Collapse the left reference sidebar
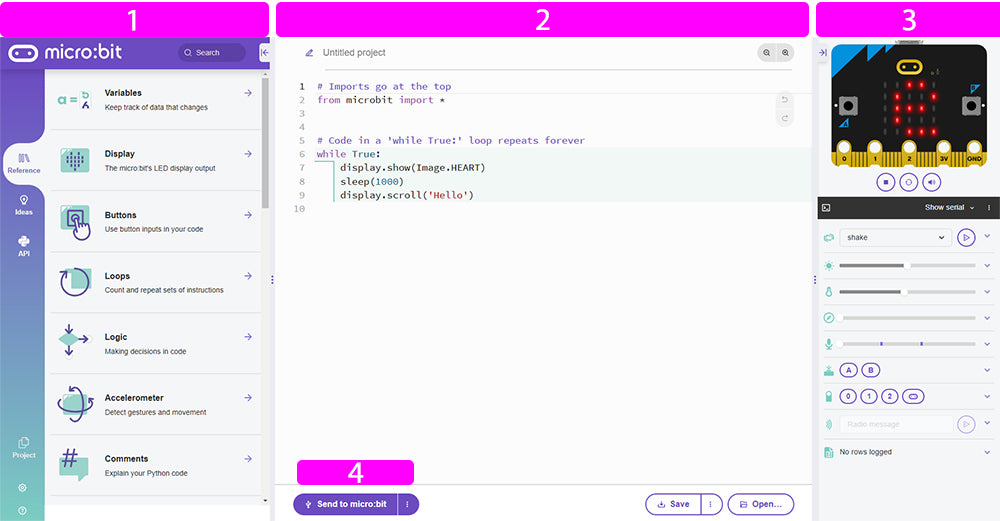Screen dimensions: 1000x521 (x=264, y=53)
